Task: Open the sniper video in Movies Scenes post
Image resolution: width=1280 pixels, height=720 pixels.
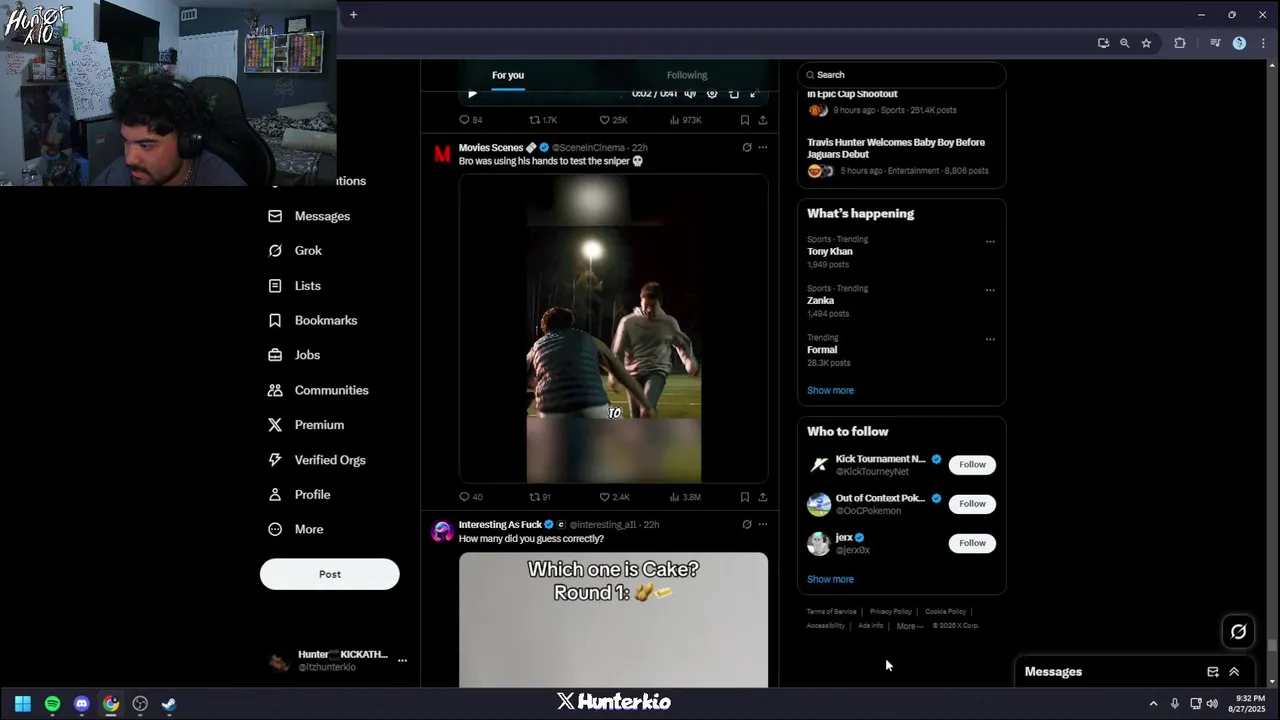Action: point(614,329)
